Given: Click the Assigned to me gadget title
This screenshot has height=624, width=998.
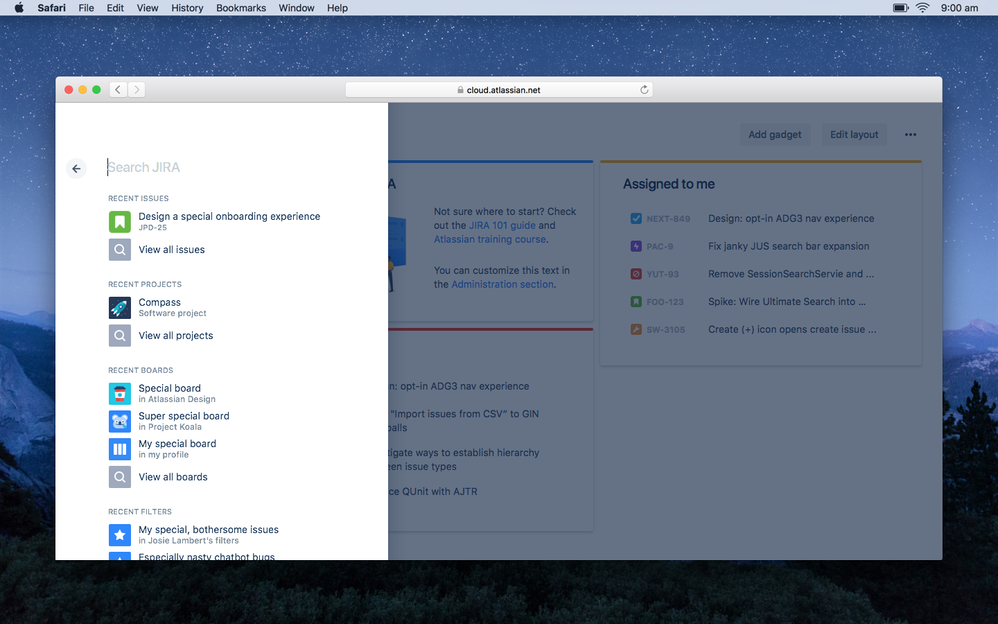Looking at the screenshot, I should (x=668, y=184).
